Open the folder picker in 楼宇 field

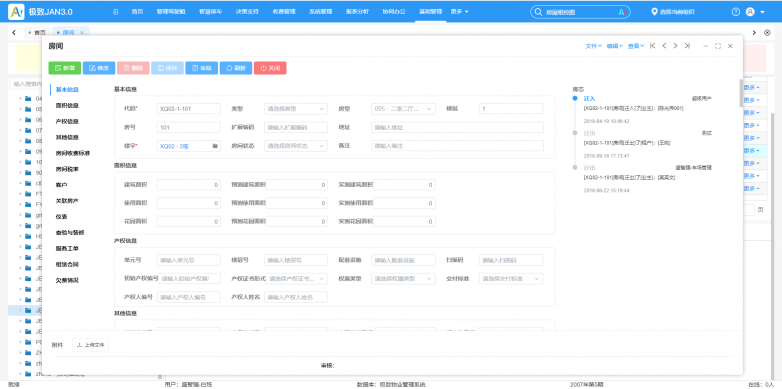[215, 146]
